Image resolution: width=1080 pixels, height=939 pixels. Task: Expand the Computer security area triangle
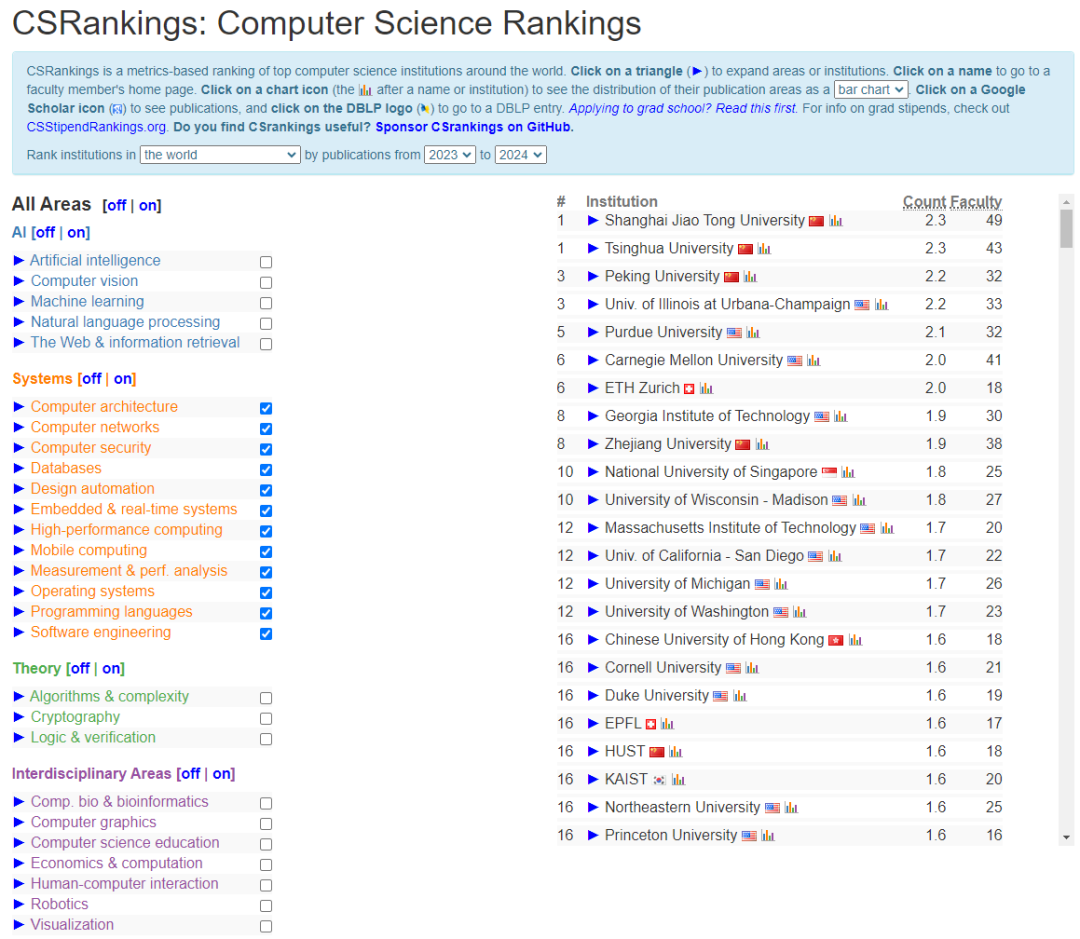click(x=19, y=448)
